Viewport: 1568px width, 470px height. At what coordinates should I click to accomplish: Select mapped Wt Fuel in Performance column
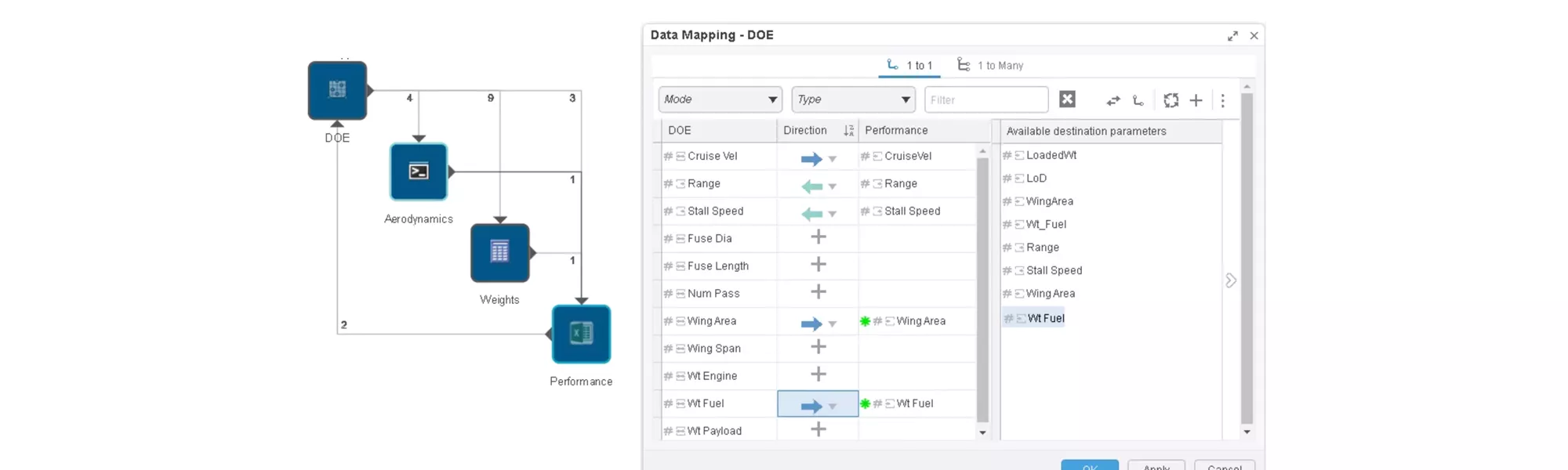[915, 403]
